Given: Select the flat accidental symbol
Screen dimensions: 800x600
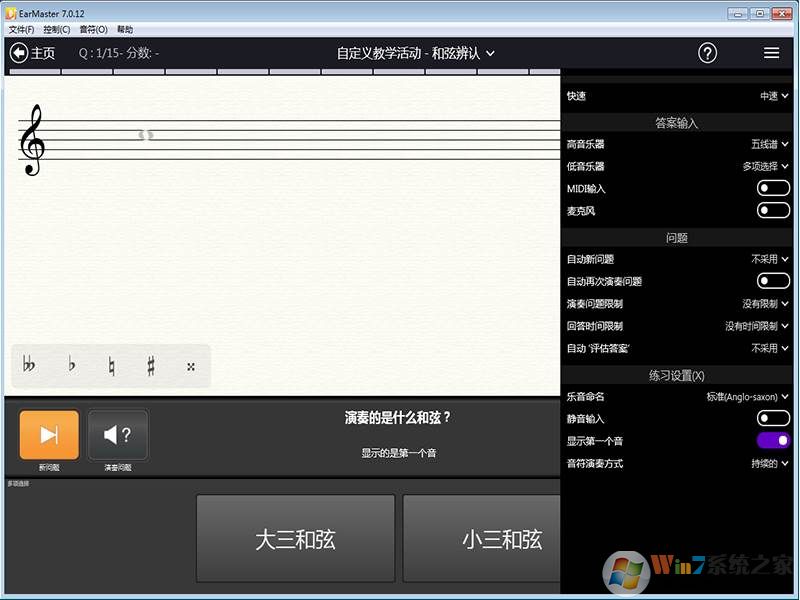Looking at the screenshot, I should (x=71, y=366).
